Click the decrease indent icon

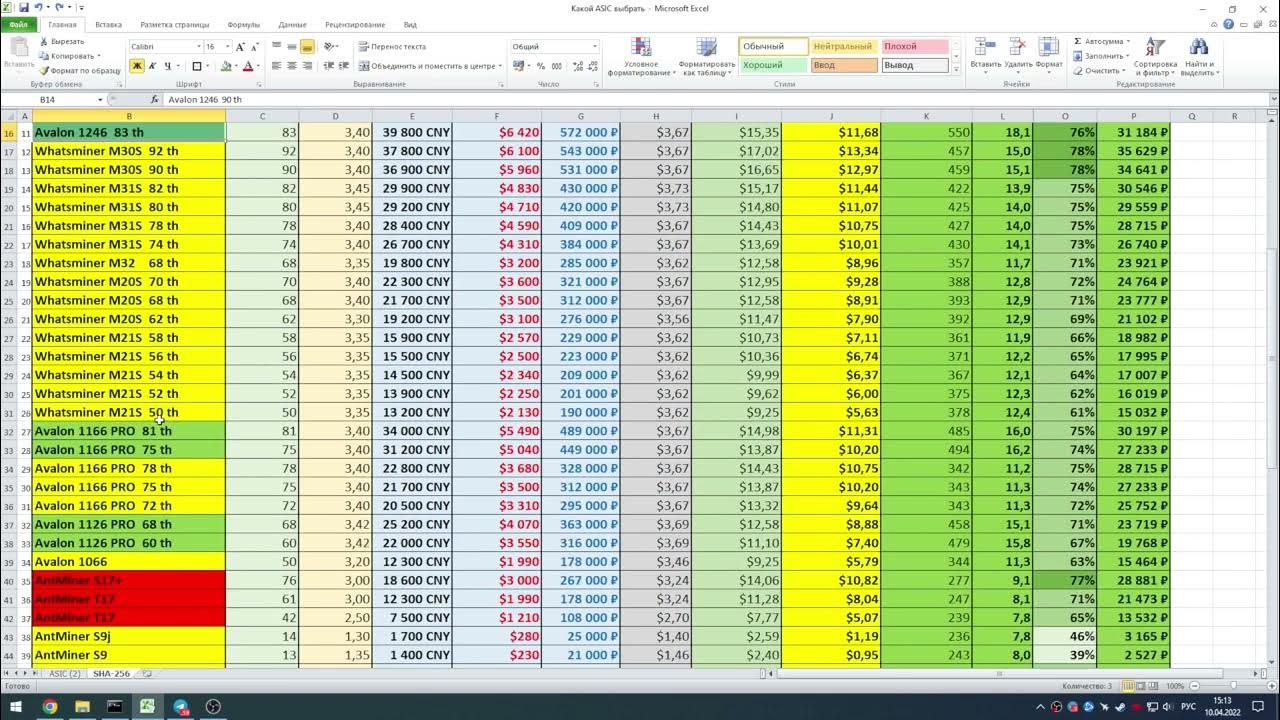pyautogui.click(x=328, y=66)
